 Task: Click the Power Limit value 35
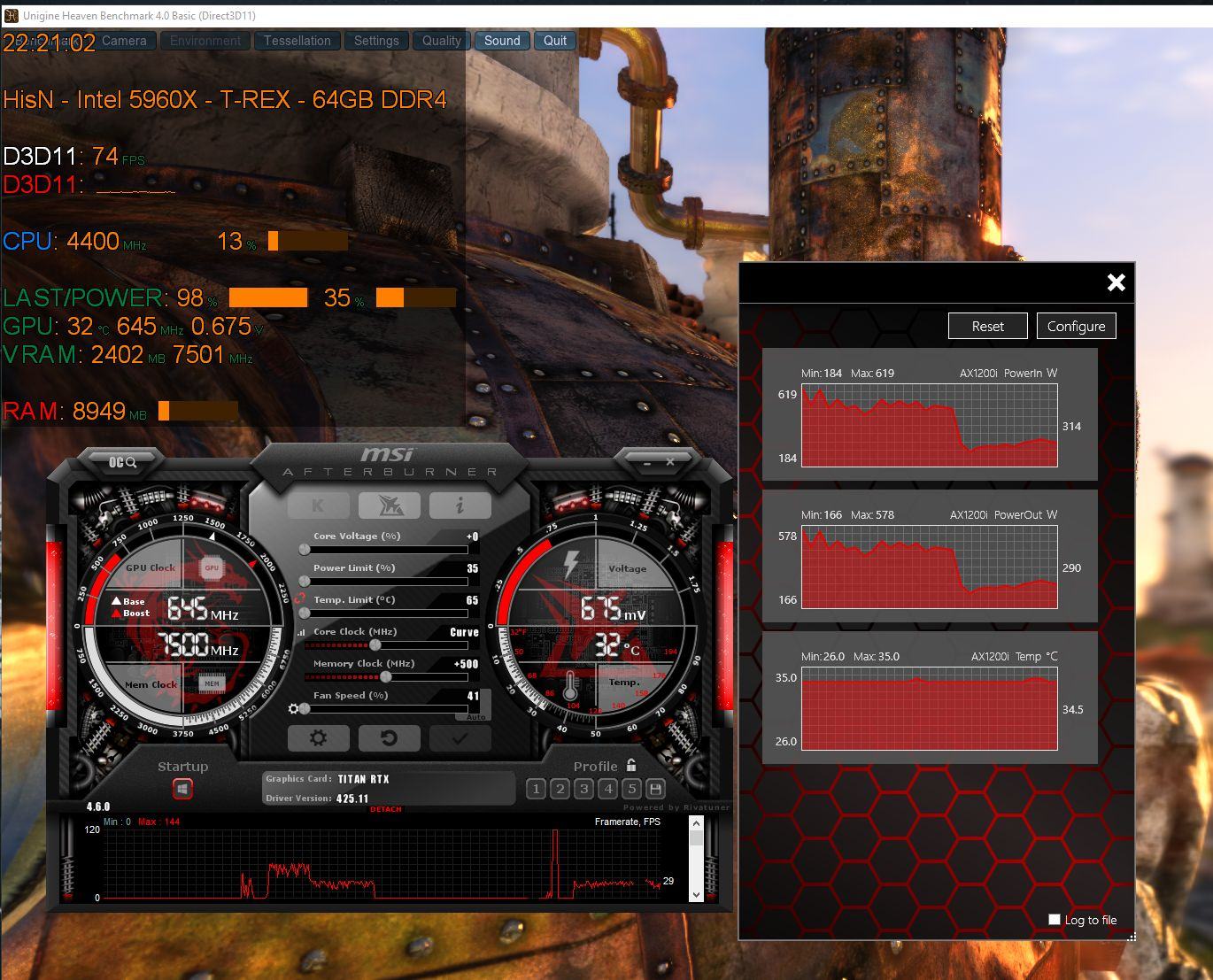473,568
